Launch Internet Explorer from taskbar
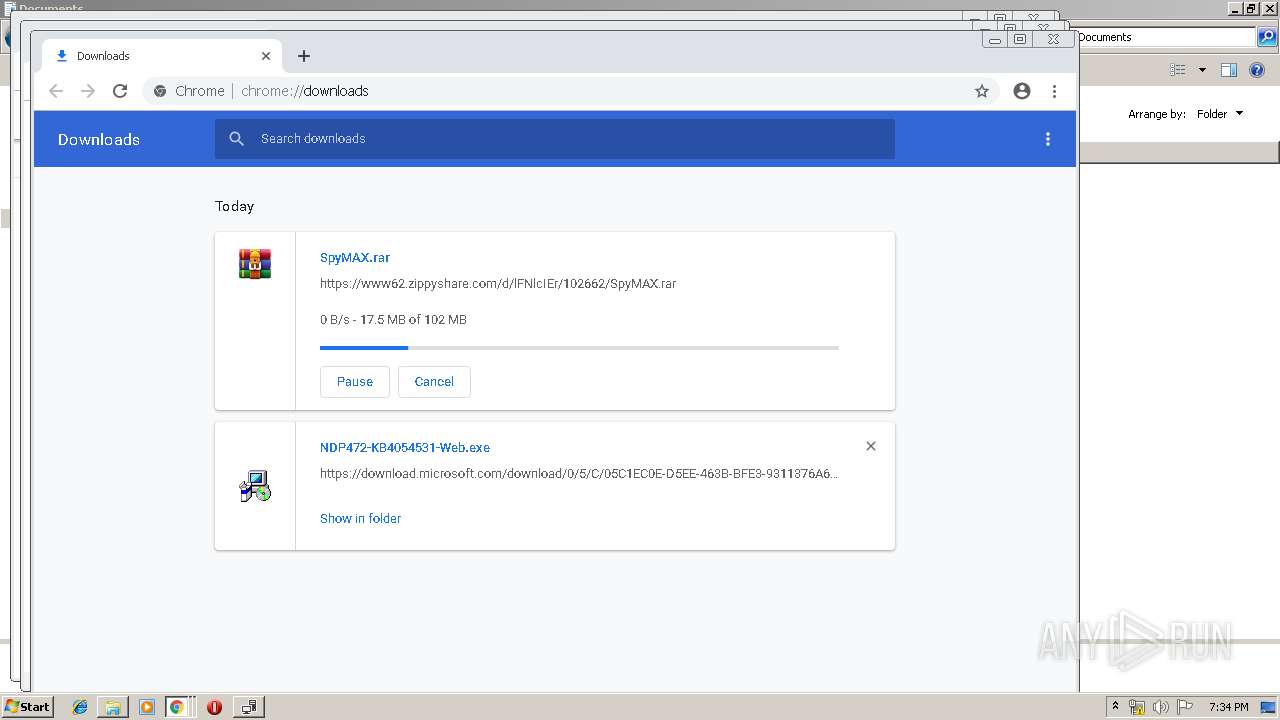Screen dimensions: 1280x720 coord(80,707)
